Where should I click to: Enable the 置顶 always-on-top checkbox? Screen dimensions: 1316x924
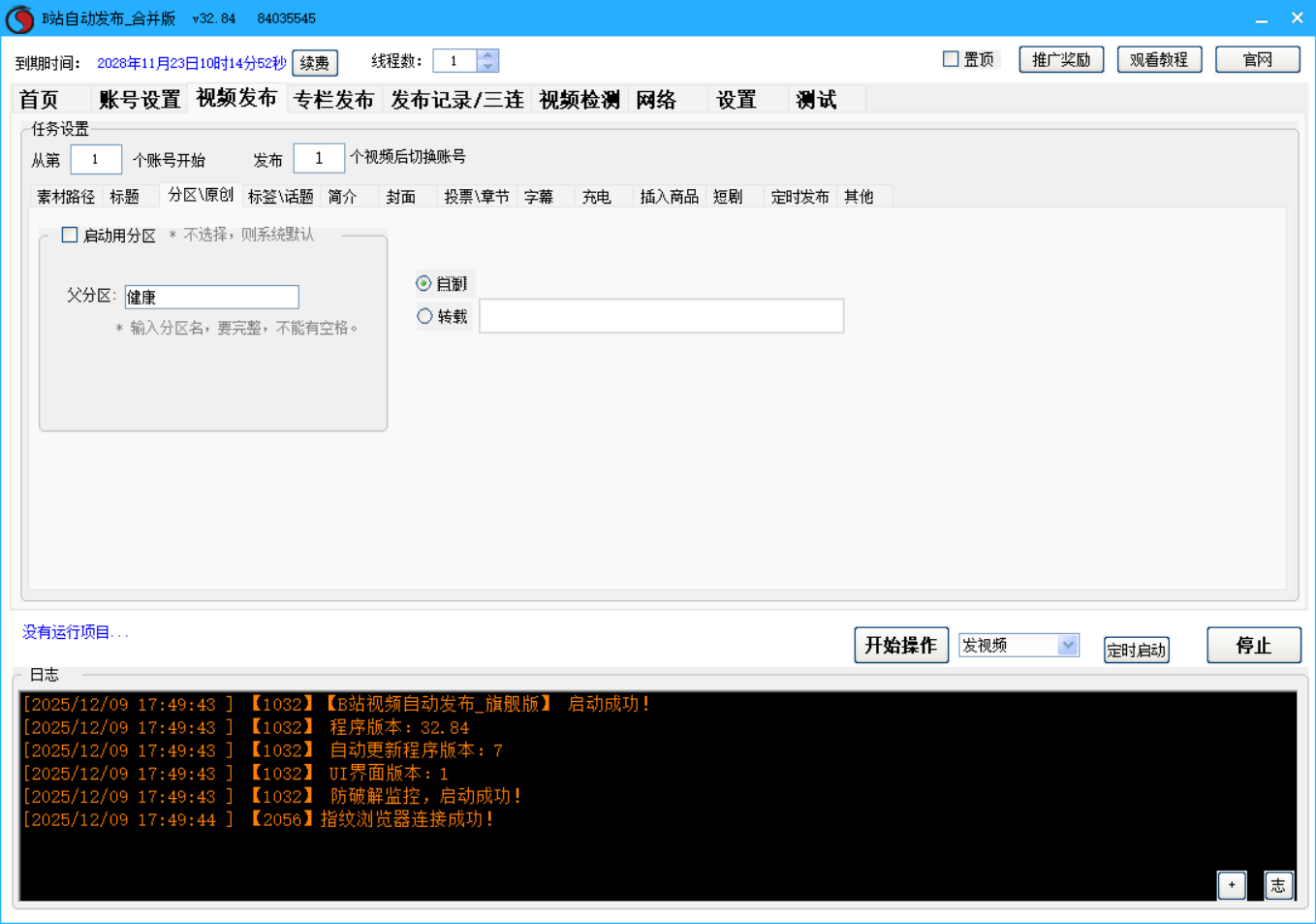951,59
